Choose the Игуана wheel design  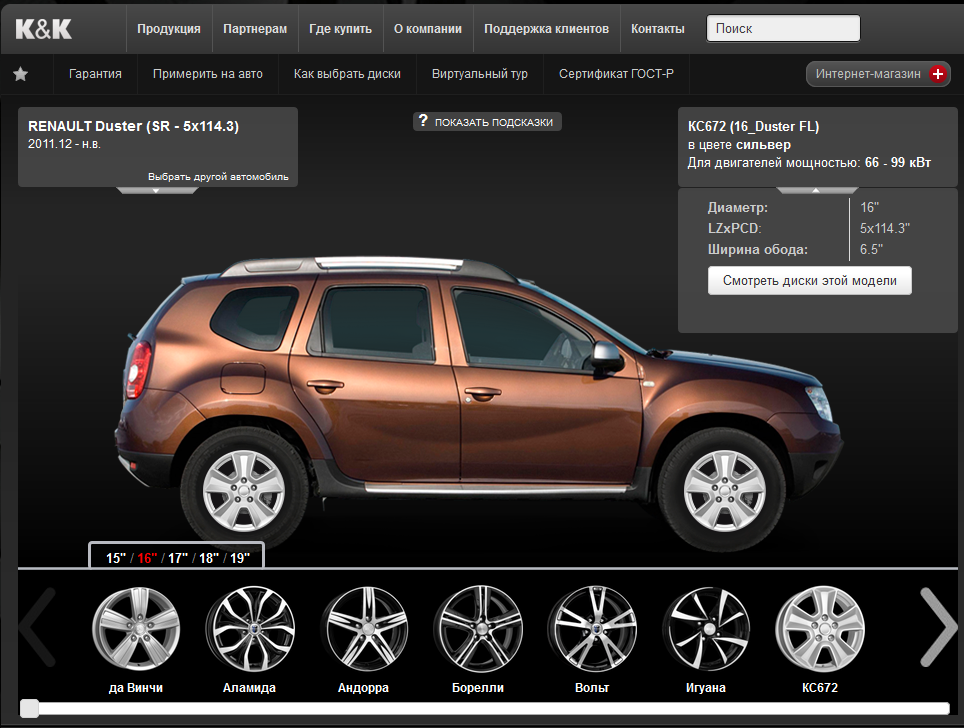(706, 628)
